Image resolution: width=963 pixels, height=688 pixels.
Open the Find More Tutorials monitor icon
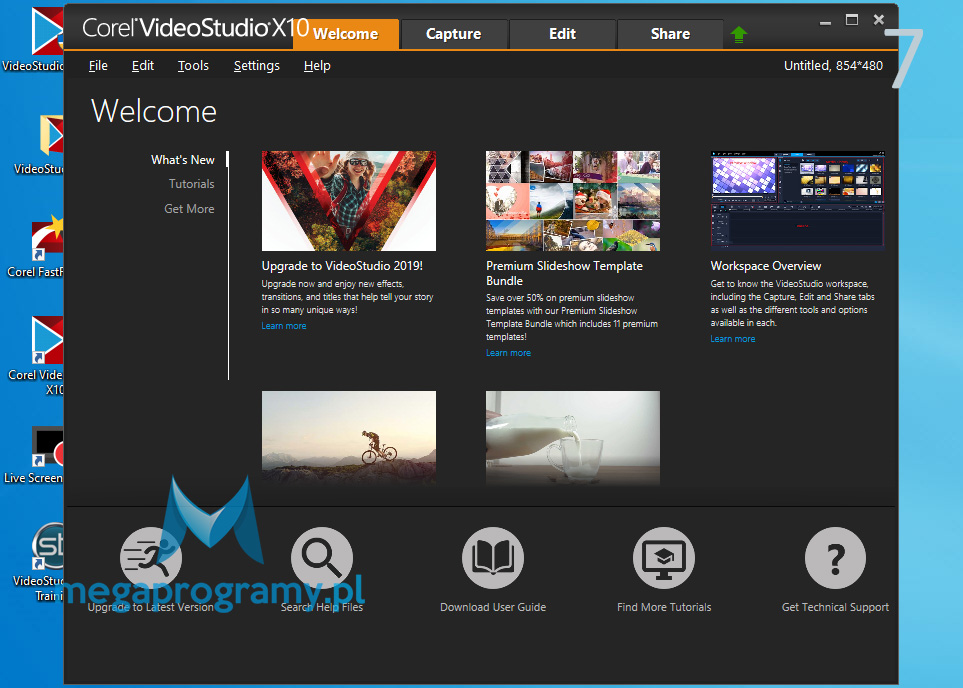pos(664,558)
